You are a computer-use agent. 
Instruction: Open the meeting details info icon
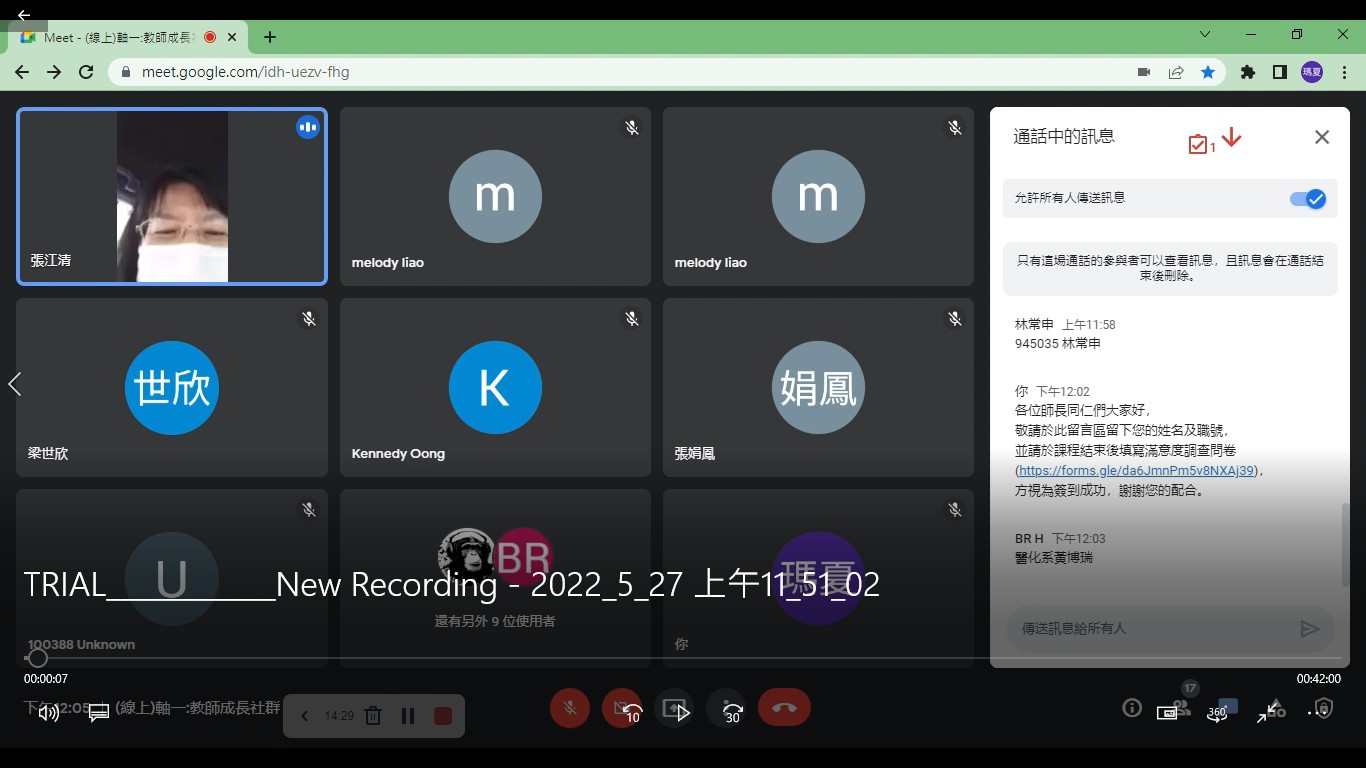(x=1132, y=708)
